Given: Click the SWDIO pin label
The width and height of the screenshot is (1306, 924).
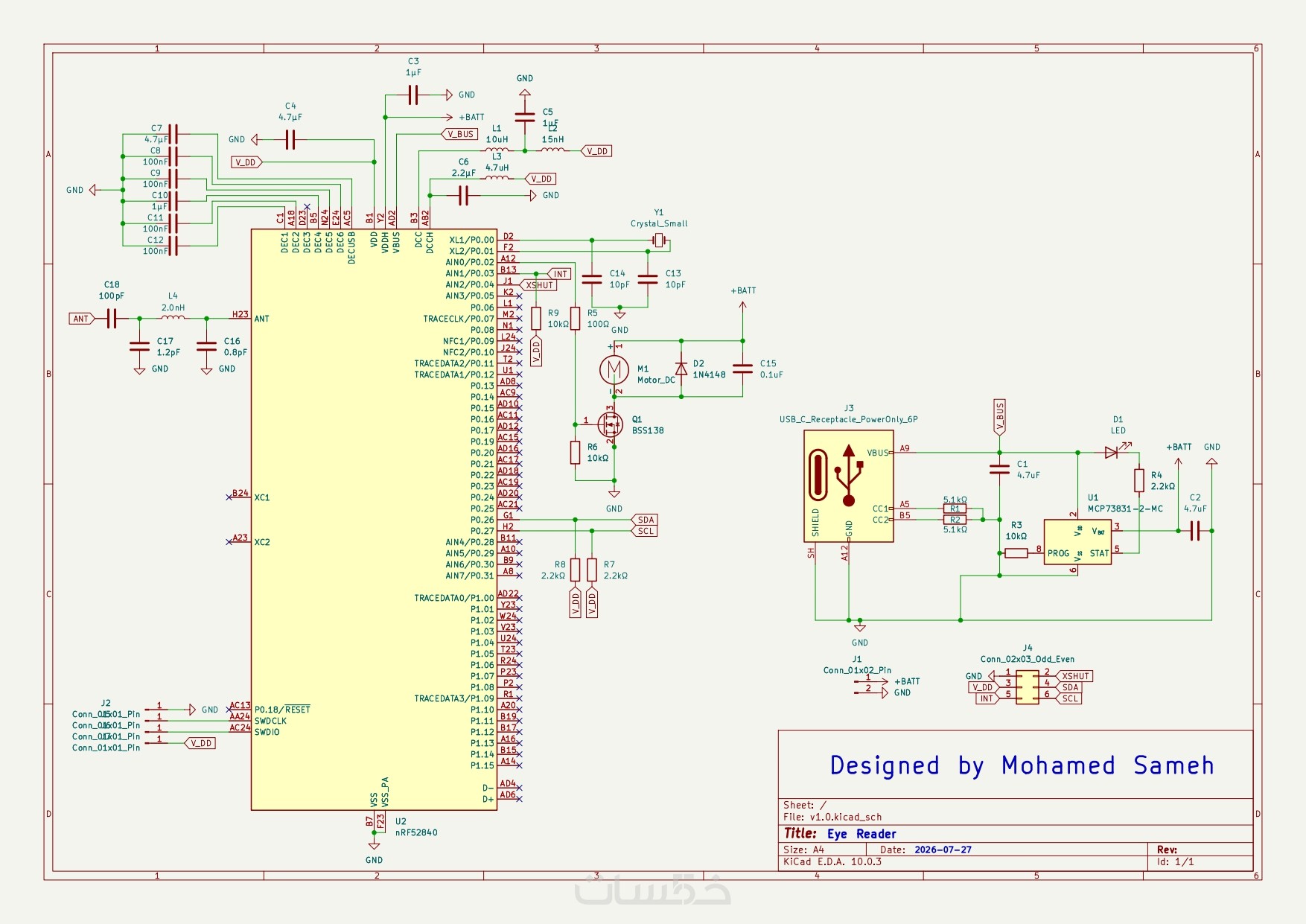Looking at the screenshot, I should (267, 732).
